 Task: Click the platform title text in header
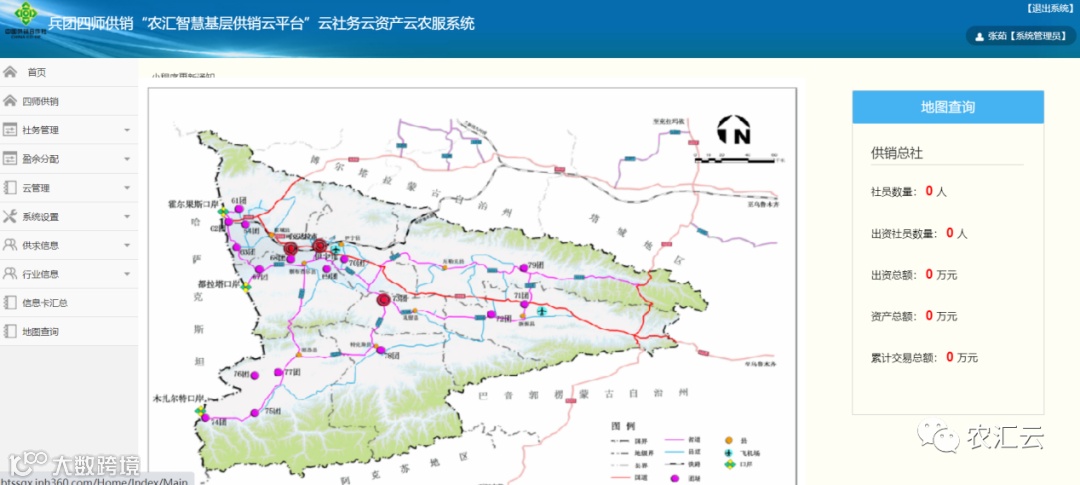click(x=261, y=23)
